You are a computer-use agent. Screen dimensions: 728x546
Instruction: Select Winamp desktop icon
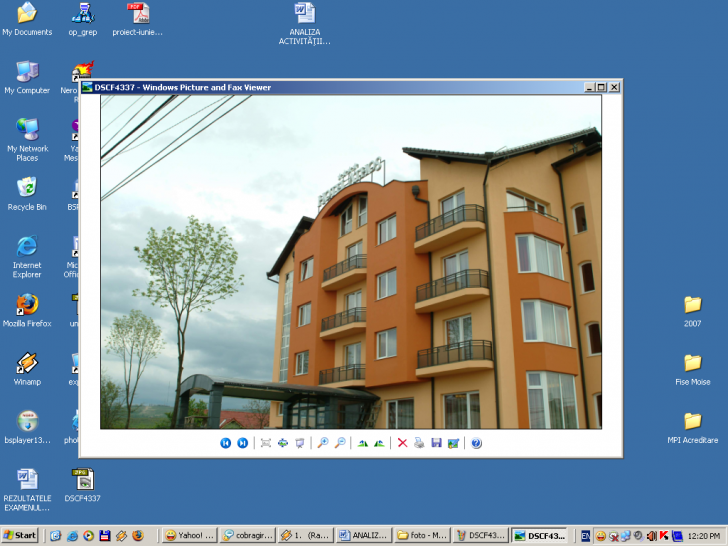27,369
